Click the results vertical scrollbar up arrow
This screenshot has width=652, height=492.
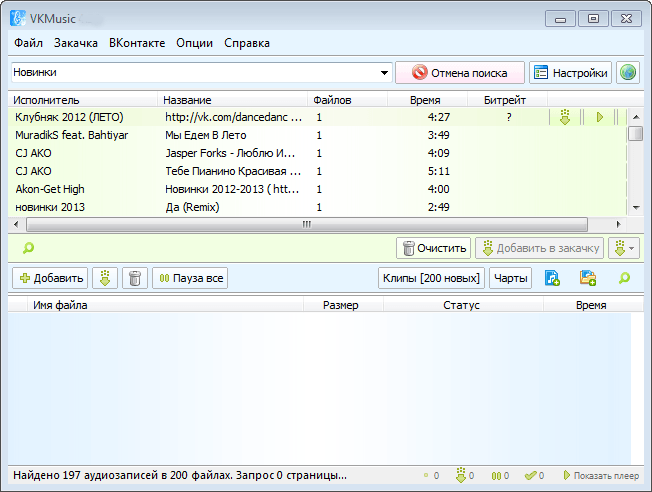click(636, 117)
